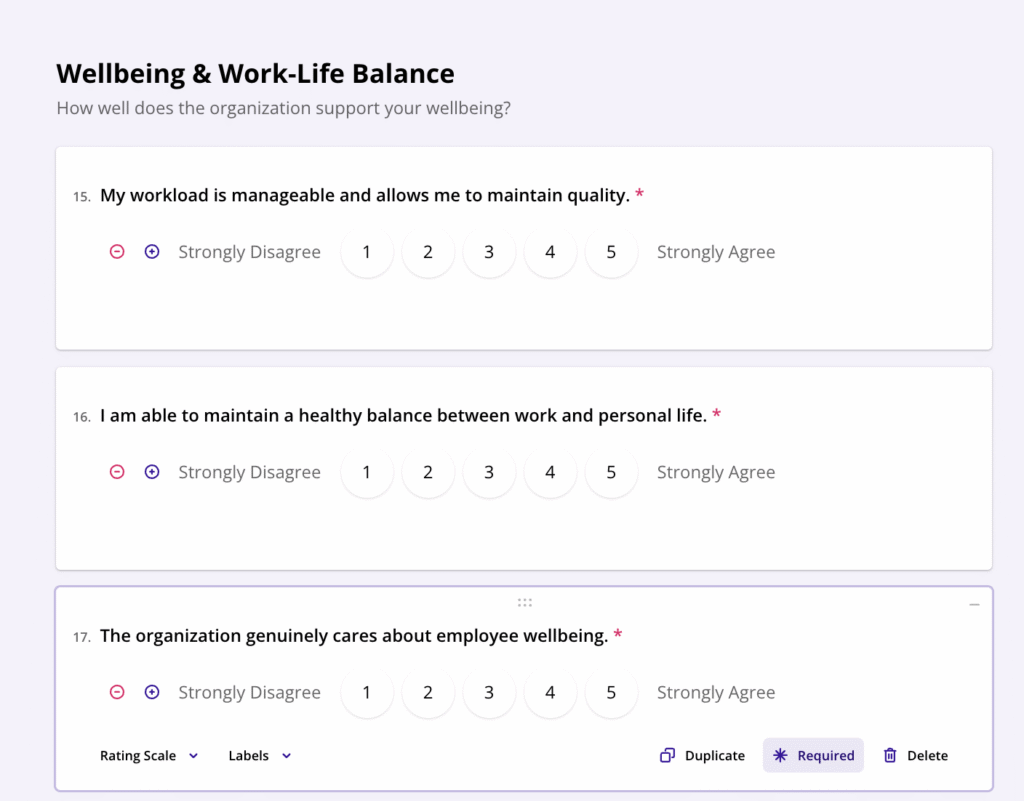The width and height of the screenshot is (1024, 801).
Task: Select rating 3 for the workload question
Action: point(489,252)
